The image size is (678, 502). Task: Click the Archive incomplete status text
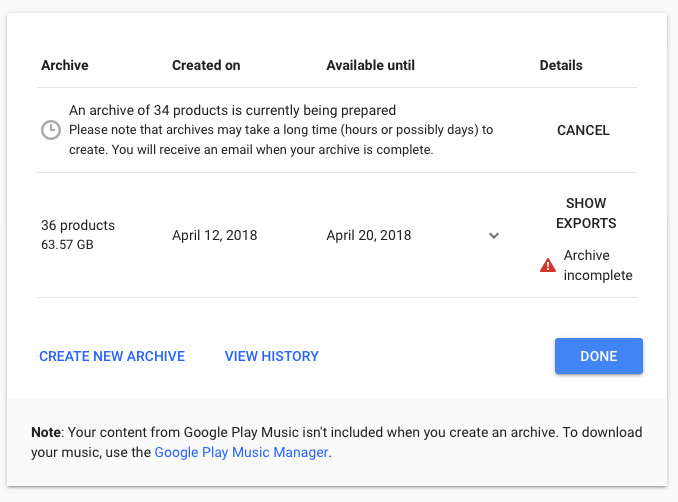[597, 265]
